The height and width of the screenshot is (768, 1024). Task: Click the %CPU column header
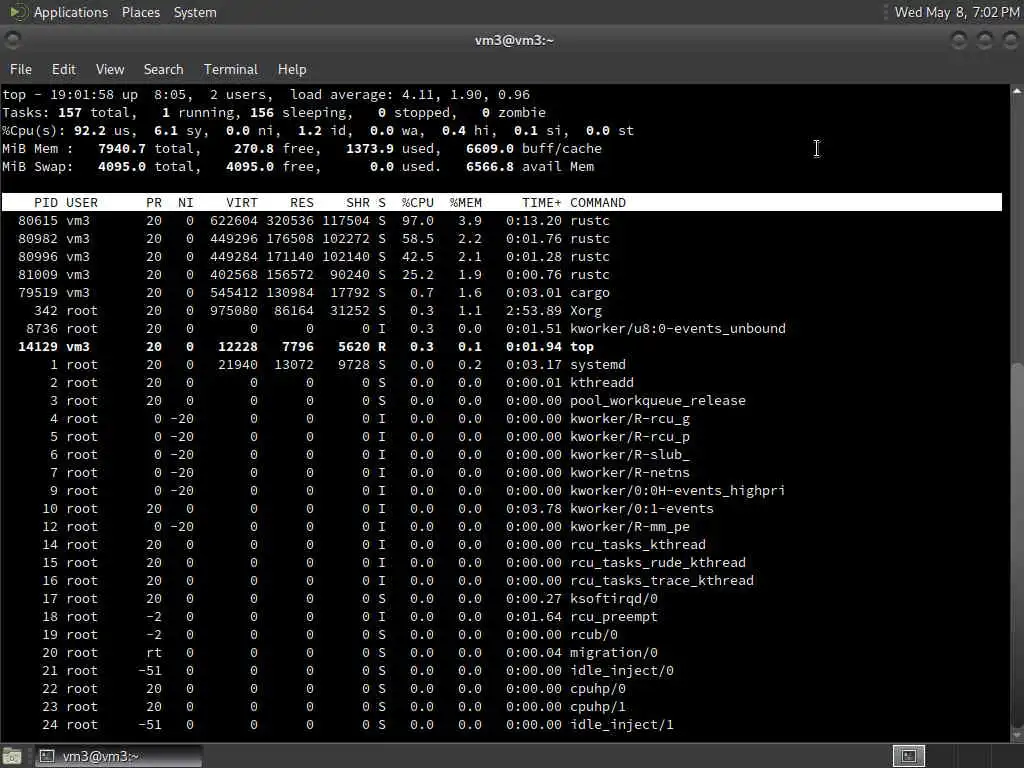point(417,202)
